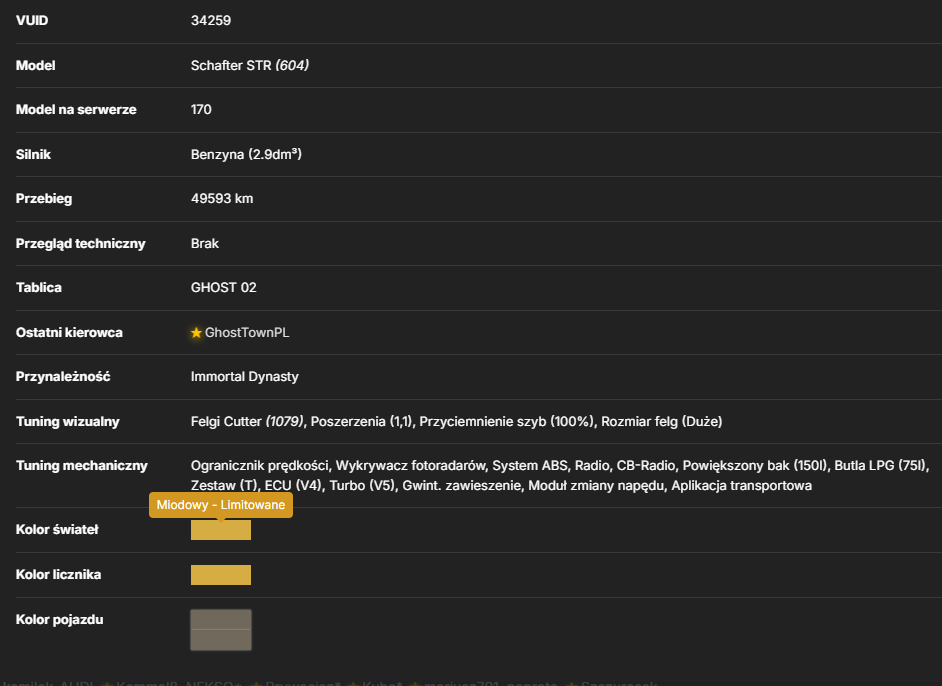
Task: Select the Kolor świateł honey color swatch
Action: tap(220, 530)
